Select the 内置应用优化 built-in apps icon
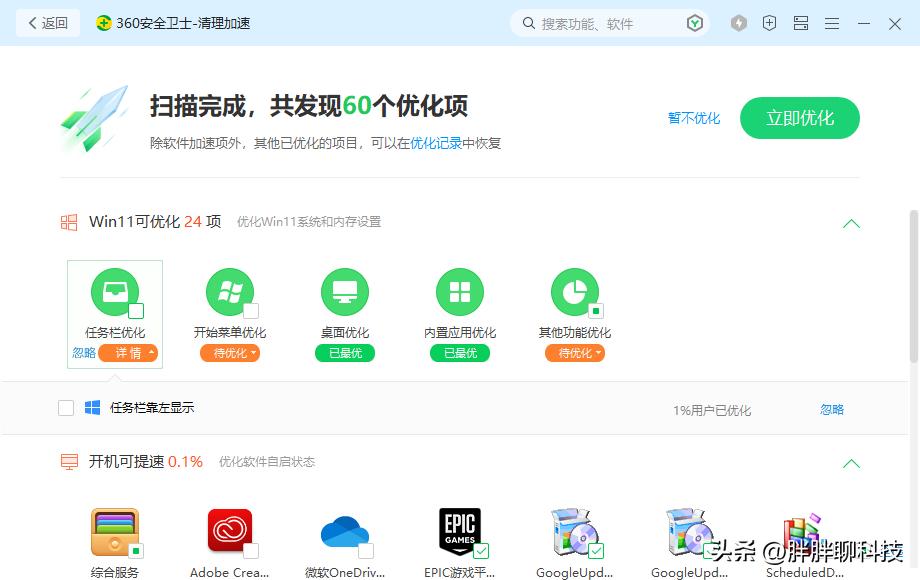Screen dimensions: 920x580 pos(459,293)
